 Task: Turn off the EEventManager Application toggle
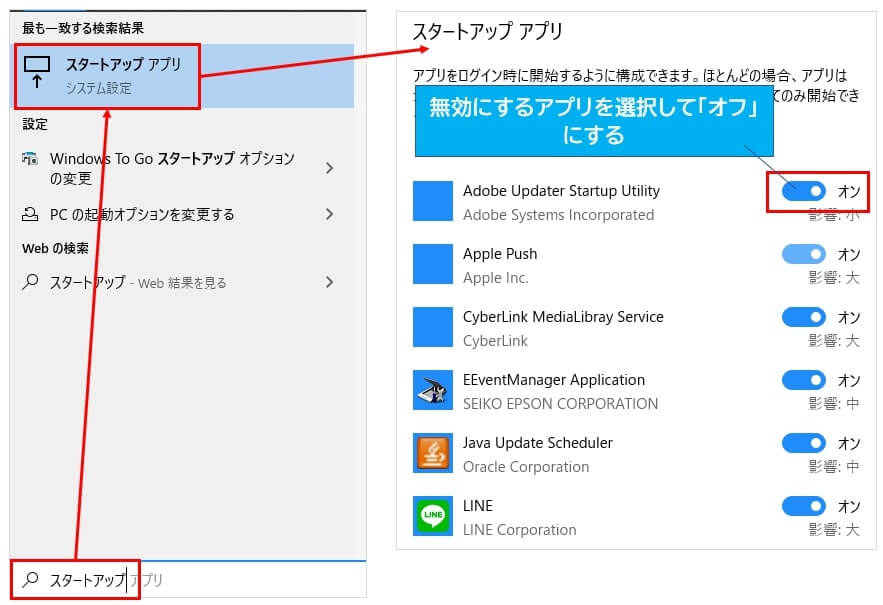click(x=804, y=381)
